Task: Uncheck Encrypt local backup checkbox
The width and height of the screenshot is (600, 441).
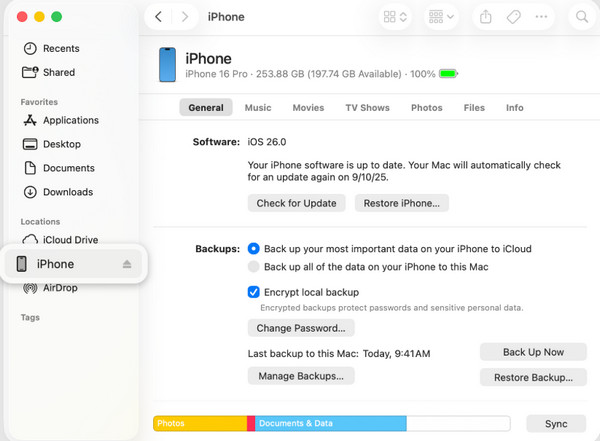Action: pyautogui.click(x=253, y=292)
